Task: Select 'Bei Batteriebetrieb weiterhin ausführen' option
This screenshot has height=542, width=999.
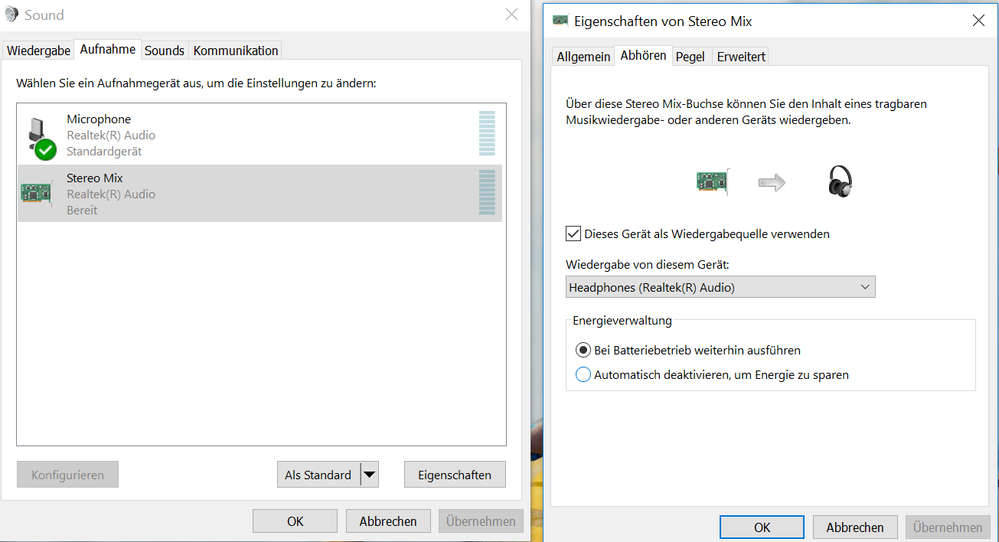Action: pyautogui.click(x=584, y=350)
